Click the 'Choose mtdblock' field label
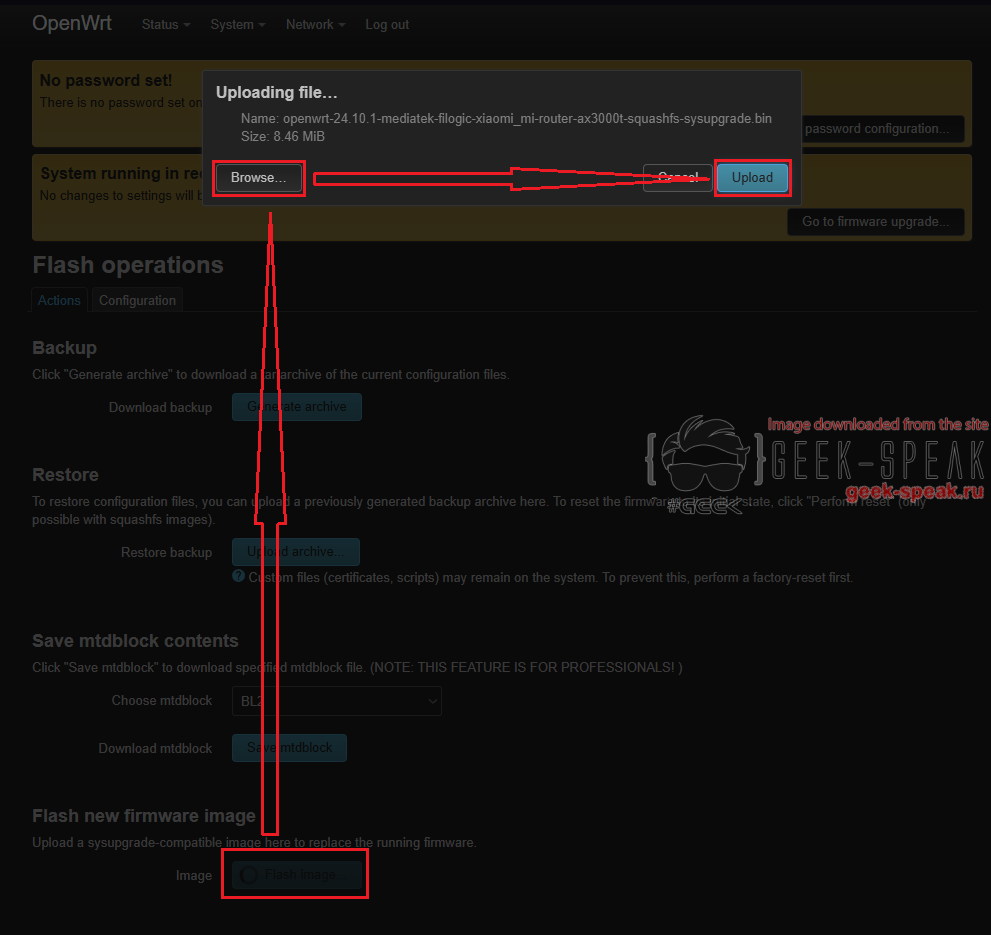Image resolution: width=991 pixels, height=935 pixels. pos(162,700)
